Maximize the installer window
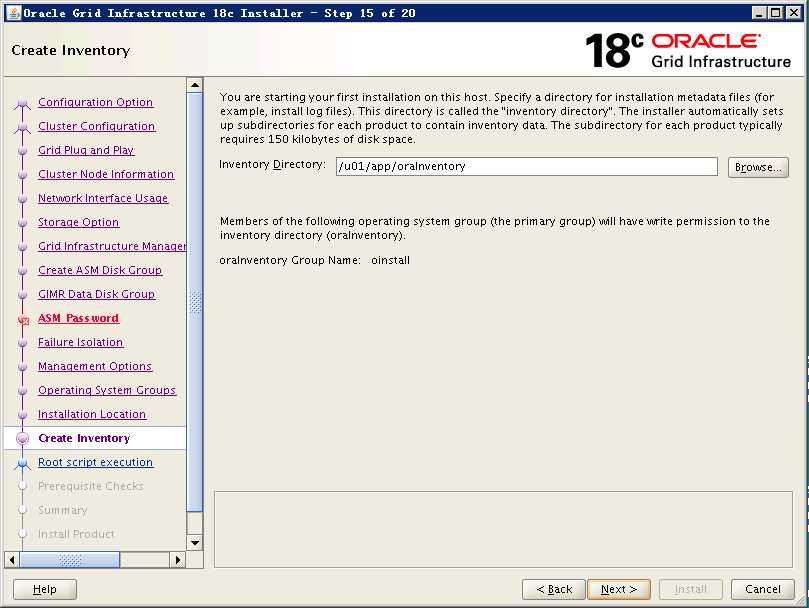This screenshot has height=608, width=809. pos(776,13)
